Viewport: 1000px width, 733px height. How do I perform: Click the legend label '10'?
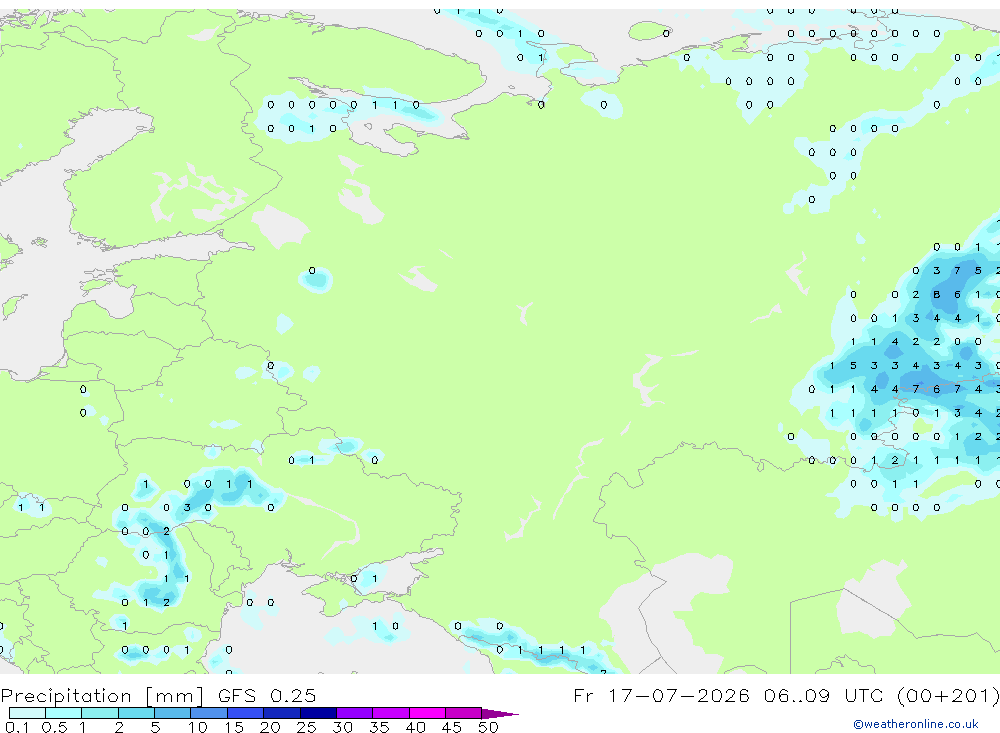[198, 727]
